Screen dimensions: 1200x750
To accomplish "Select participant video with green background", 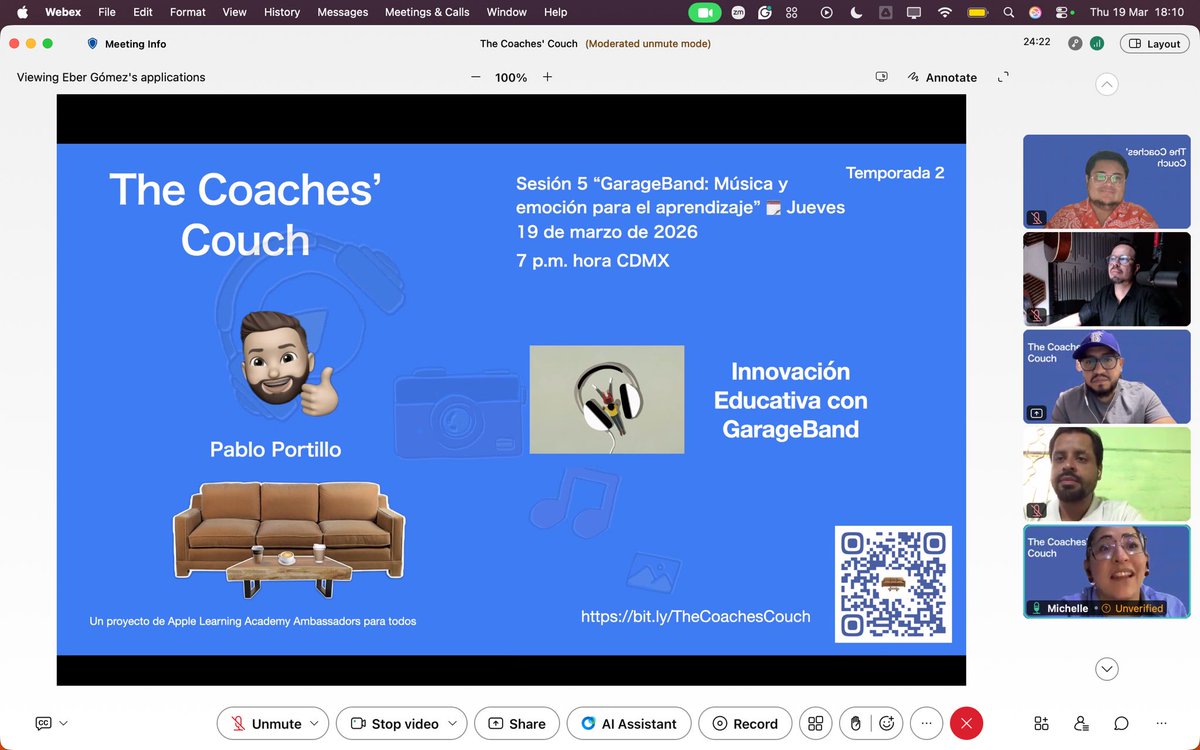I will click(1106, 474).
